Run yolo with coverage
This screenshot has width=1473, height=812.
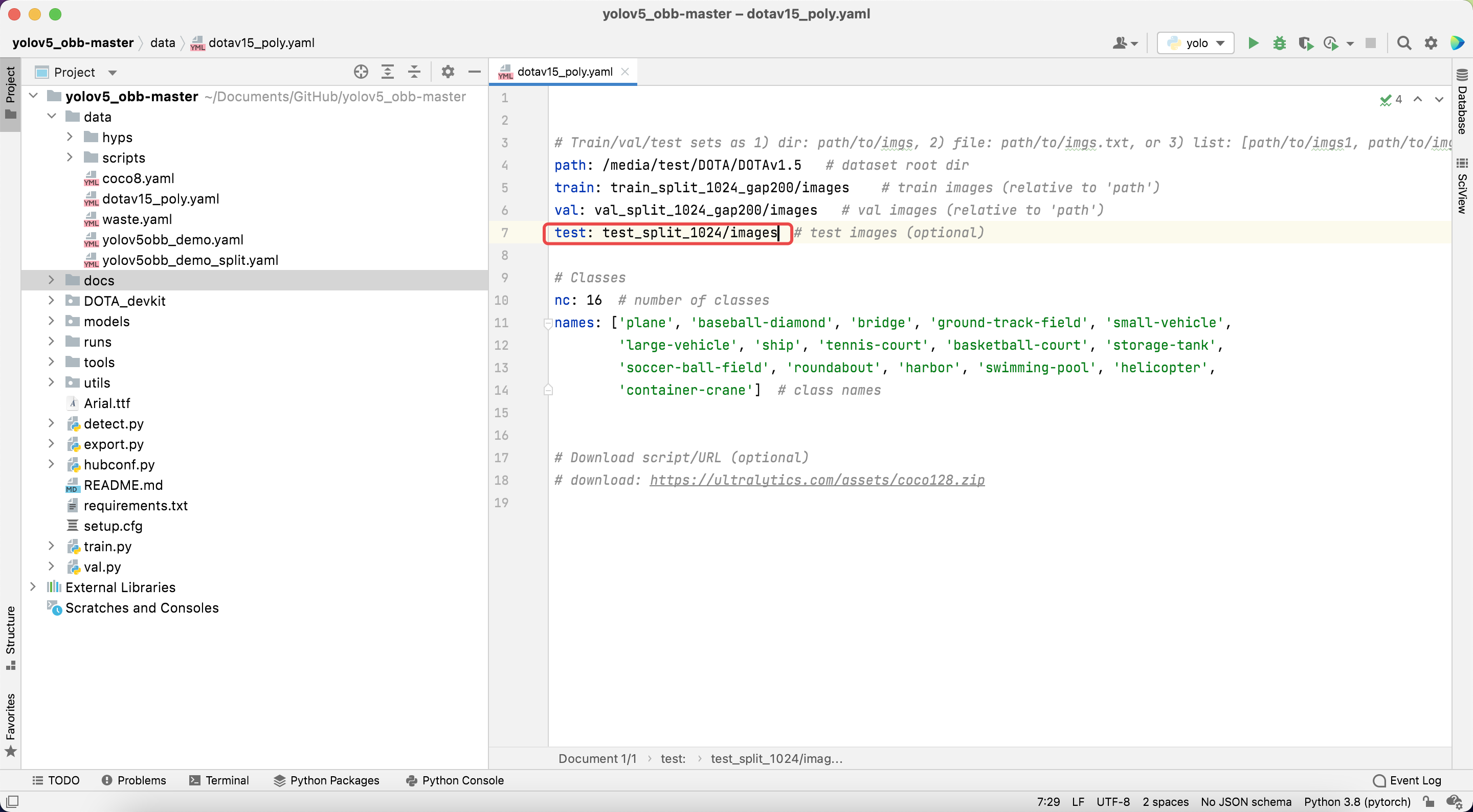(1306, 42)
